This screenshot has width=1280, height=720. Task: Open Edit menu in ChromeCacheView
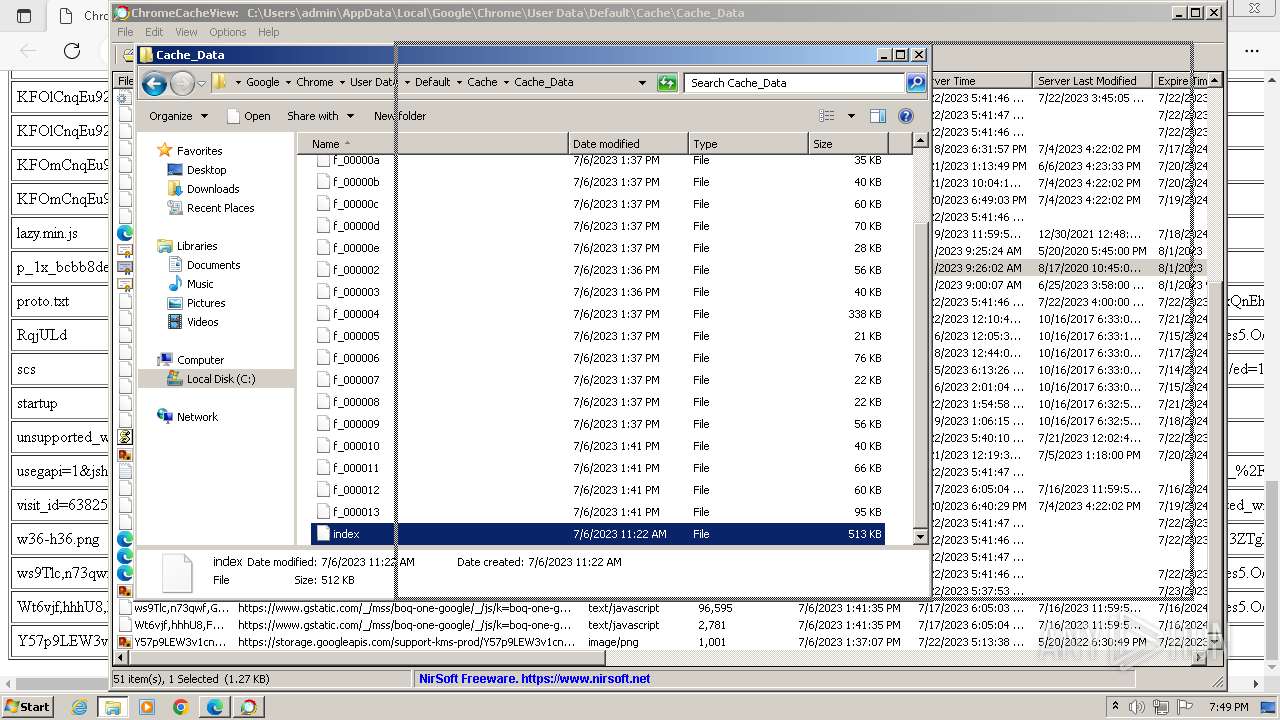coord(154,32)
